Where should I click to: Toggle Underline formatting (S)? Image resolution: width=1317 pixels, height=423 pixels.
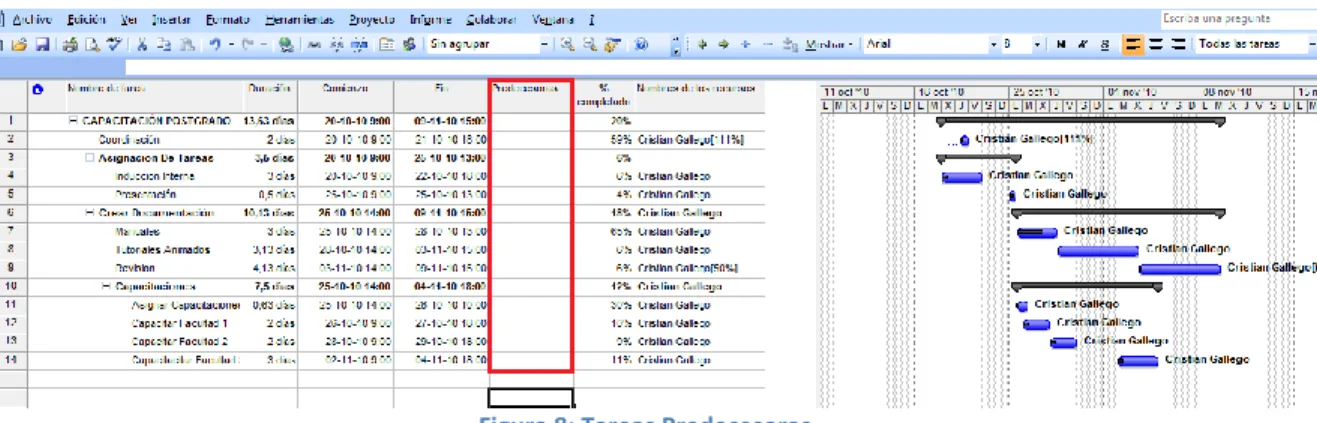1105,44
